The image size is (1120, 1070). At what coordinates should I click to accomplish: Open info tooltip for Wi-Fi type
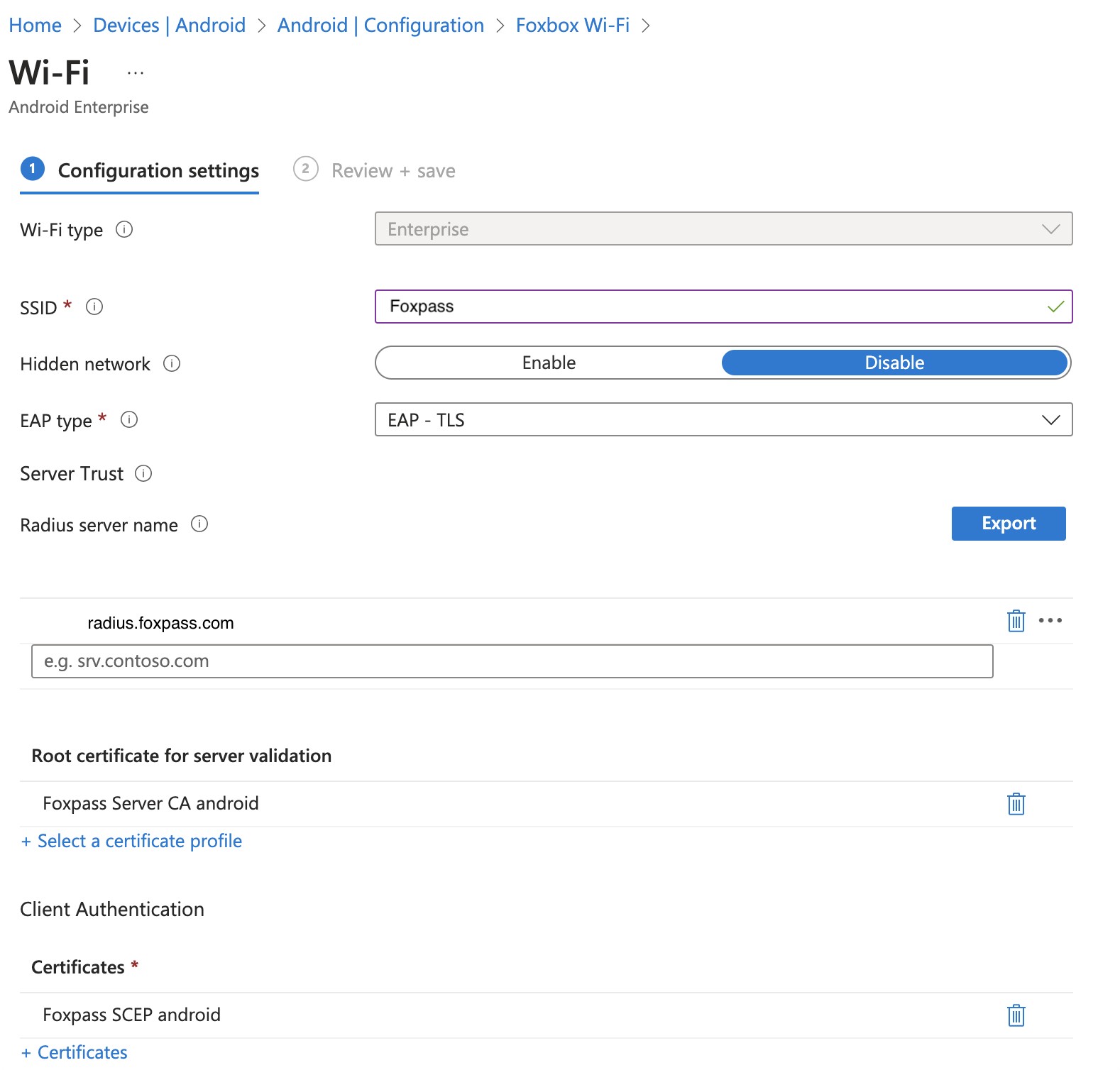point(124,229)
